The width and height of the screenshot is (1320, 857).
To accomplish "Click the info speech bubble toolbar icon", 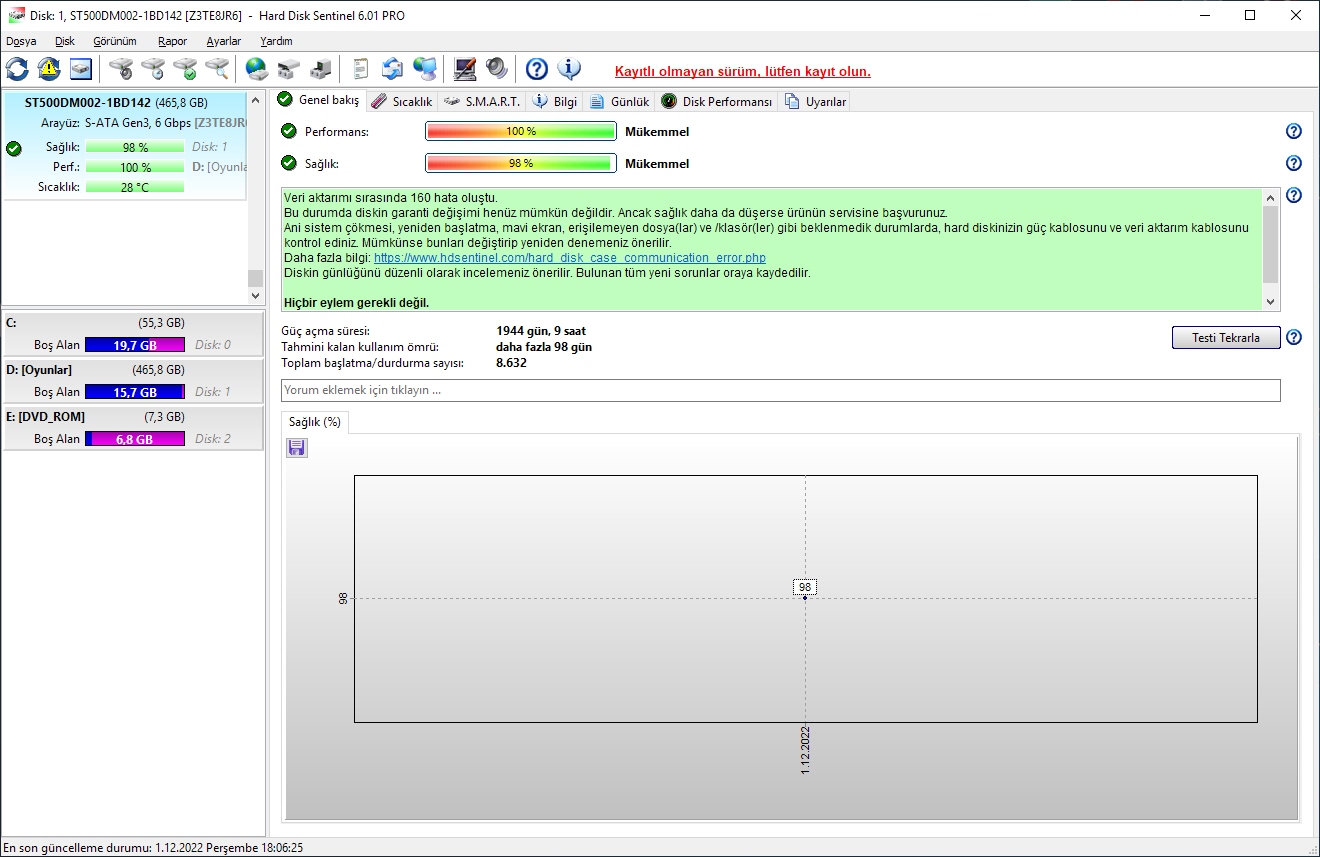I will coord(569,69).
